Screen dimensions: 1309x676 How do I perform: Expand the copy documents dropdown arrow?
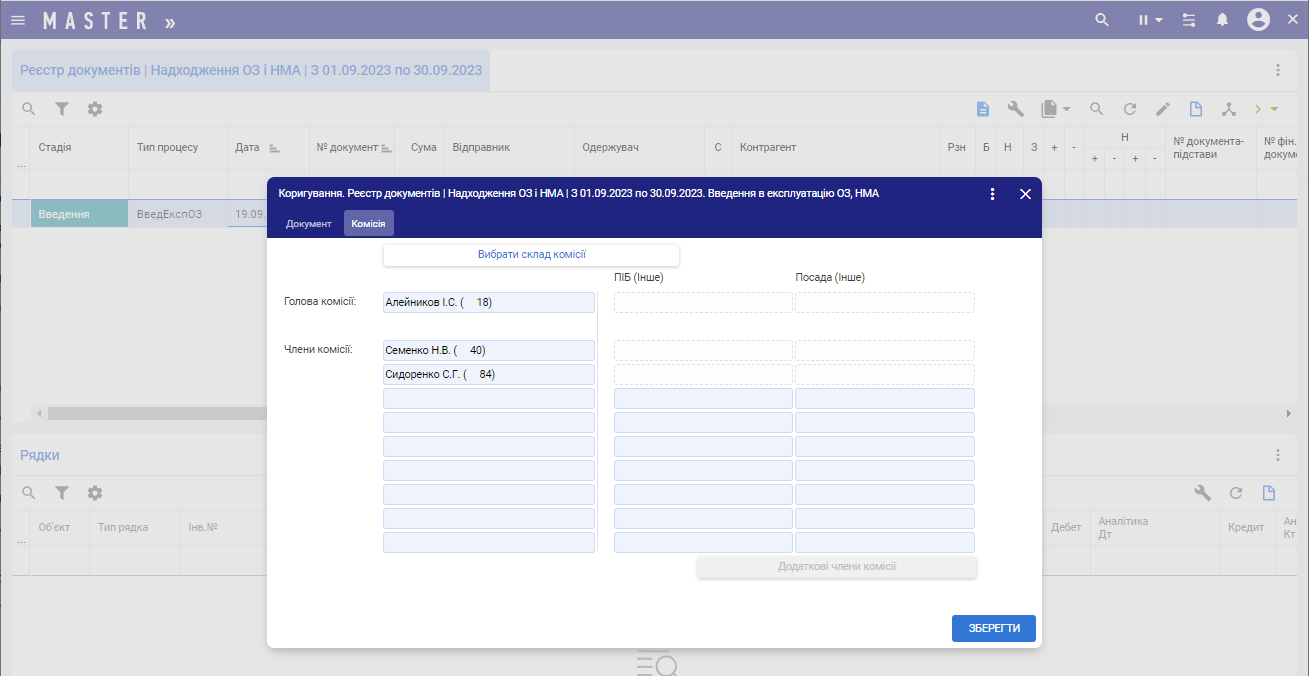tap(1067, 109)
